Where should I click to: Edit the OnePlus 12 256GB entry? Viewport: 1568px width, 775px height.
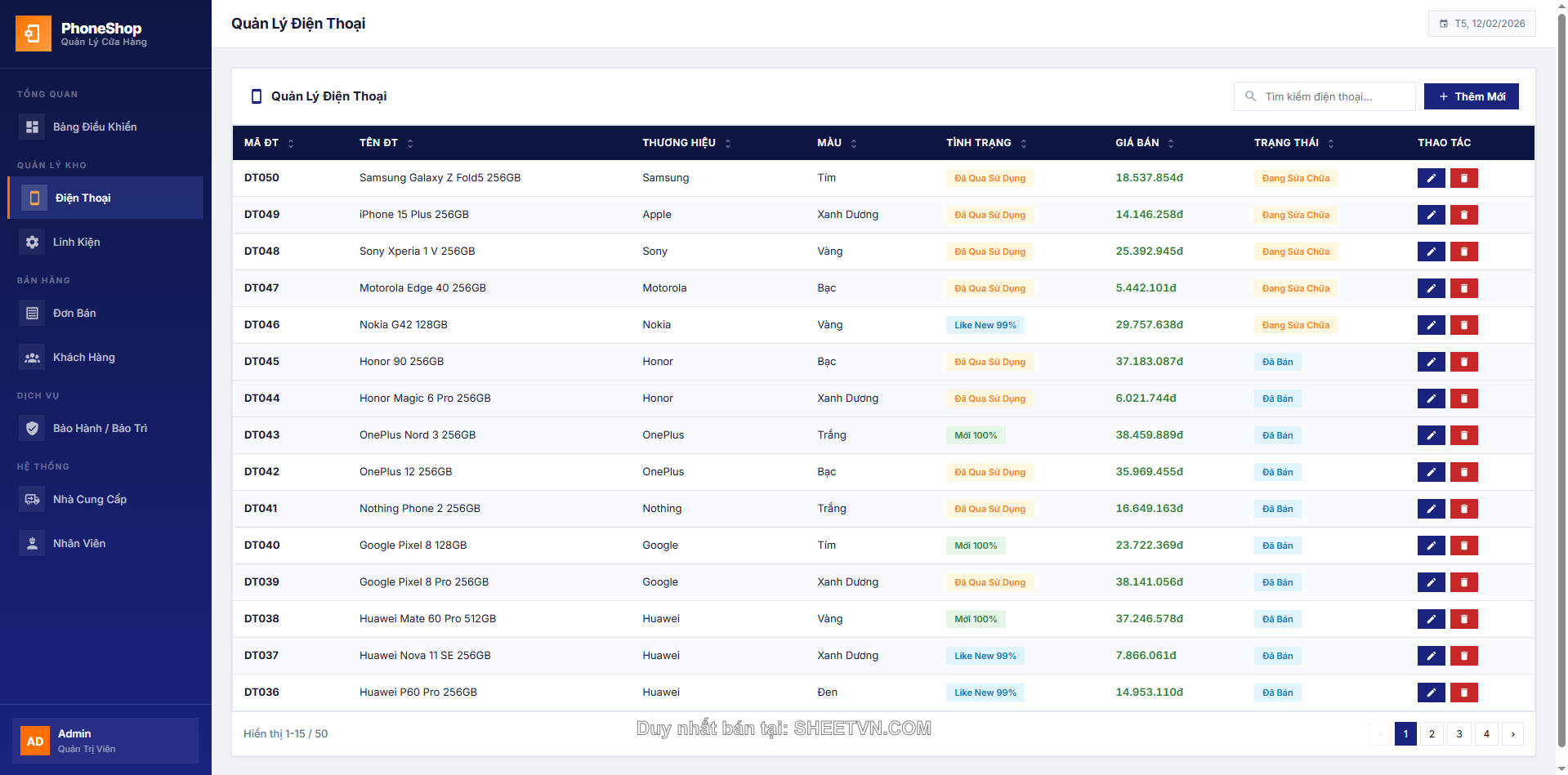pyautogui.click(x=1431, y=472)
